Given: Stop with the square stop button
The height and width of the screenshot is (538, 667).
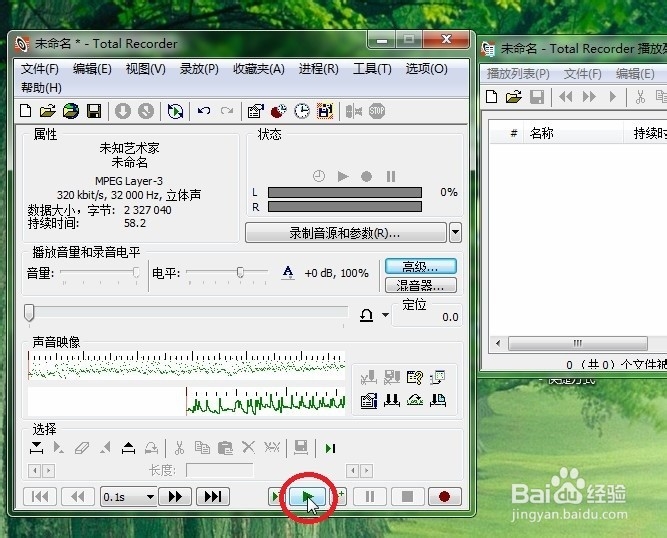Looking at the screenshot, I should (x=407, y=496).
